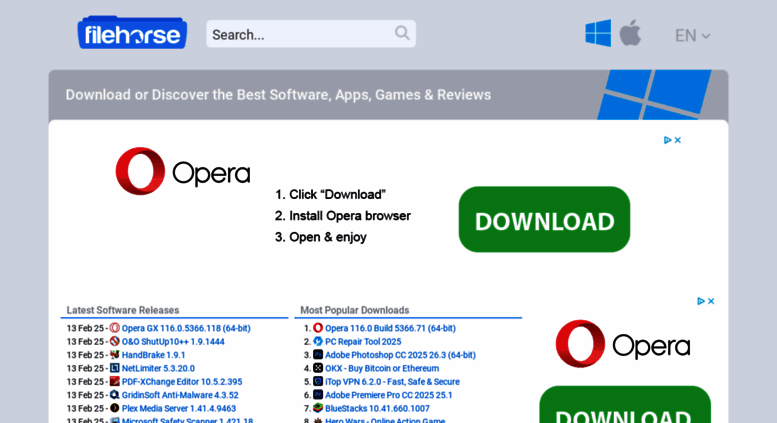Click the AdChoices icon on side ad
Screen dimensions: 777x423
coord(701,301)
